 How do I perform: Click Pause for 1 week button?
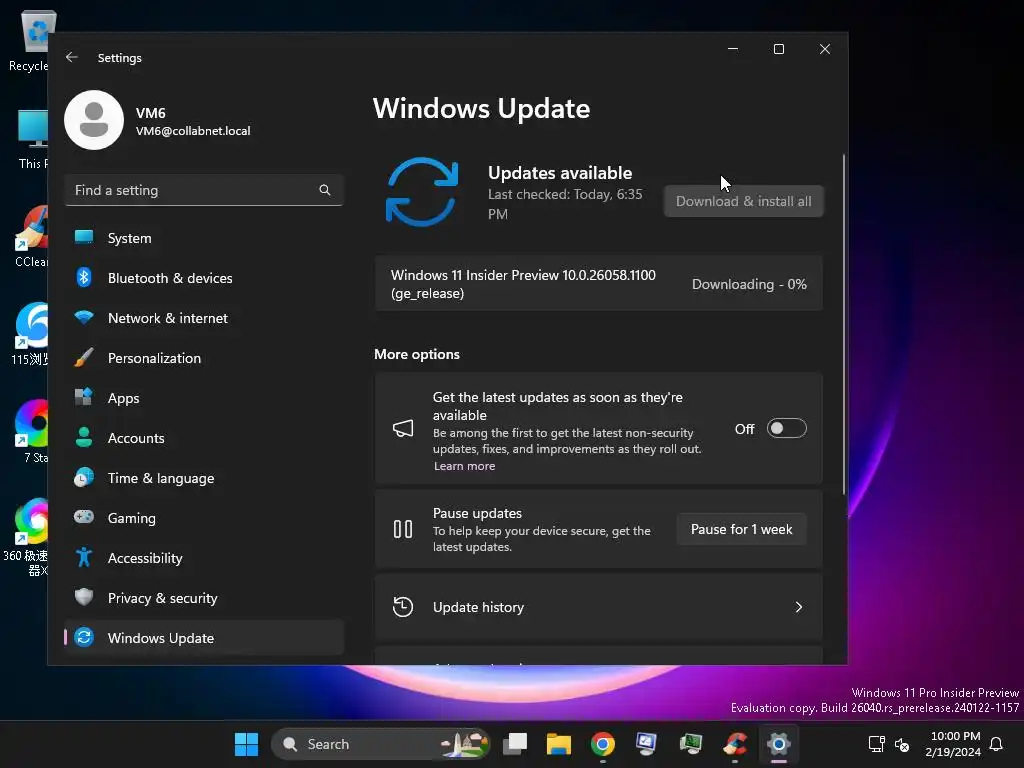(741, 530)
